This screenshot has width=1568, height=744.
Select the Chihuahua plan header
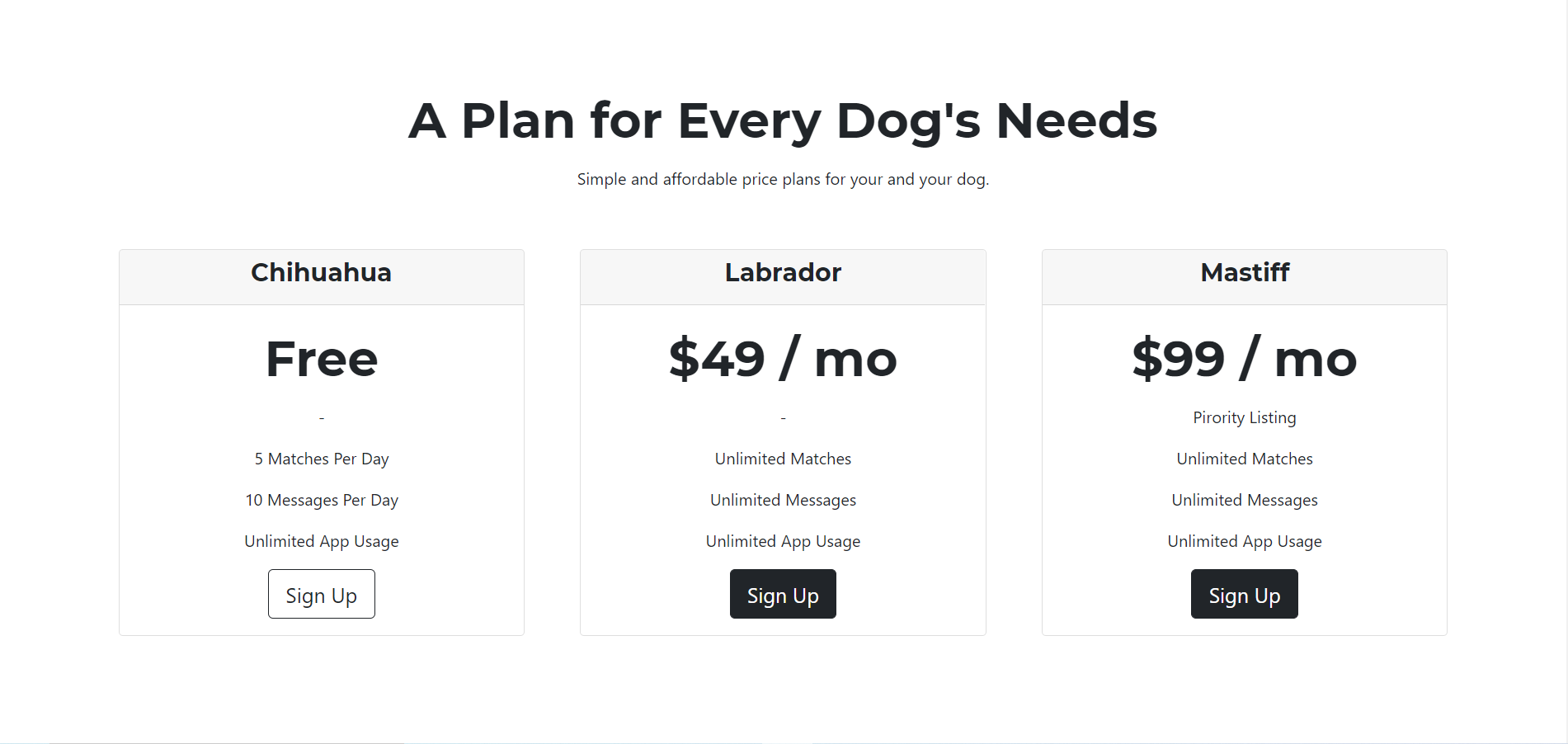pos(321,272)
